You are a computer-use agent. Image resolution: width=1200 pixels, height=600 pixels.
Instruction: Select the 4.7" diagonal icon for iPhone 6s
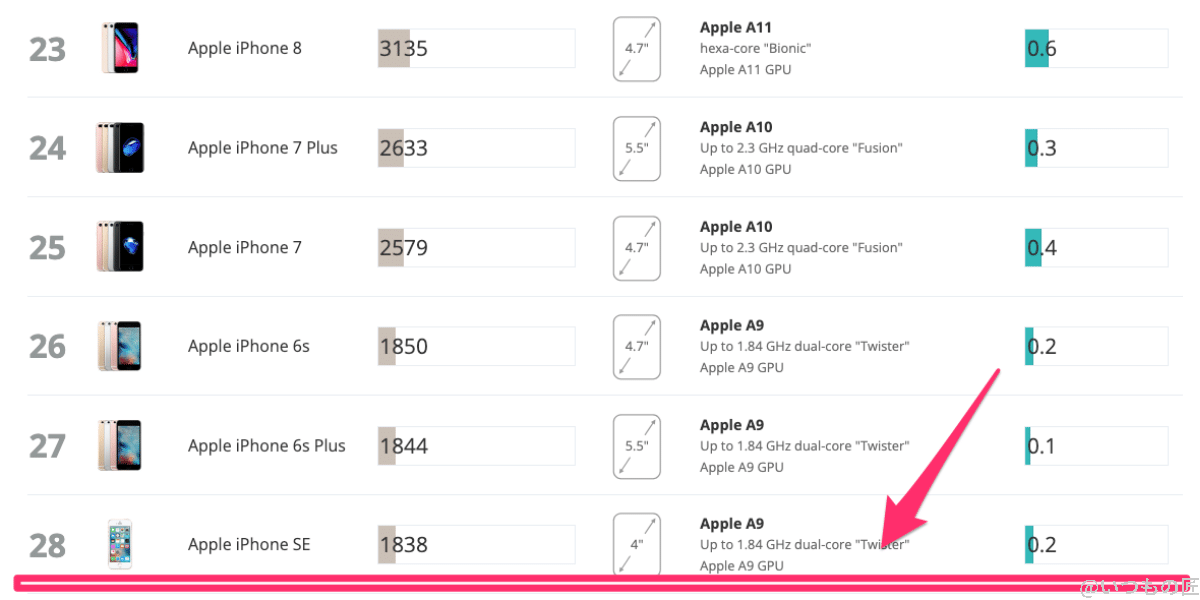pos(637,347)
